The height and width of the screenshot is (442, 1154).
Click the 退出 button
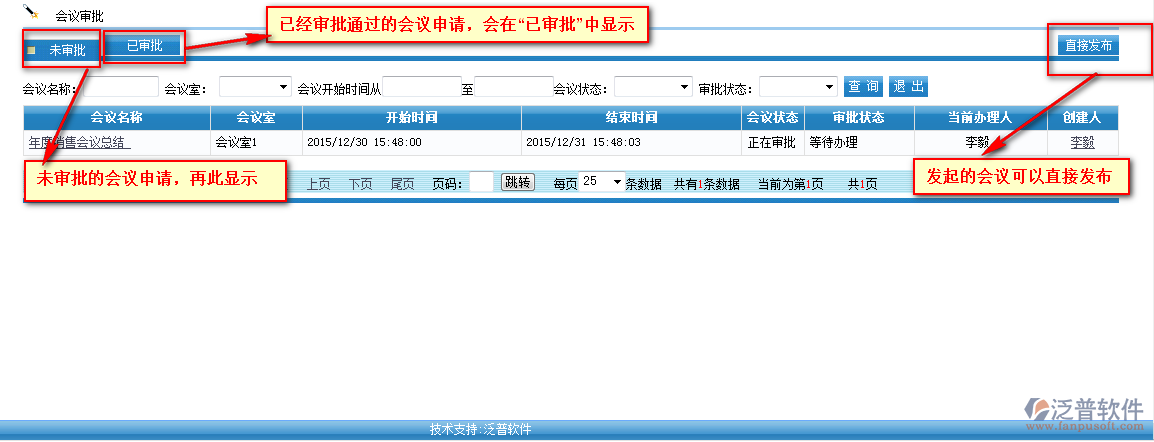click(908, 87)
